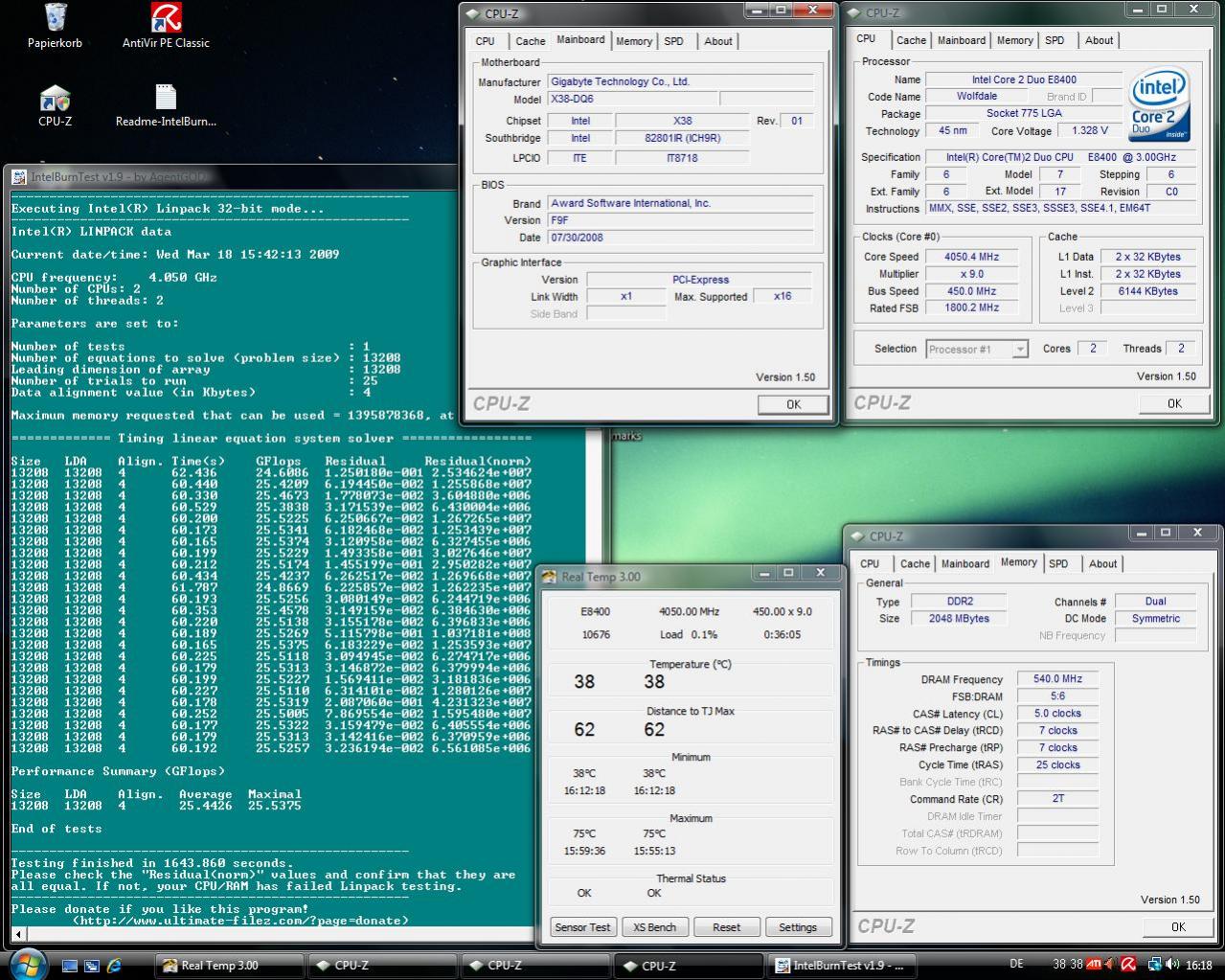The height and width of the screenshot is (980, 1225).
Task: Click the Show Desktop quick launch icon
Action: (69, 966)
